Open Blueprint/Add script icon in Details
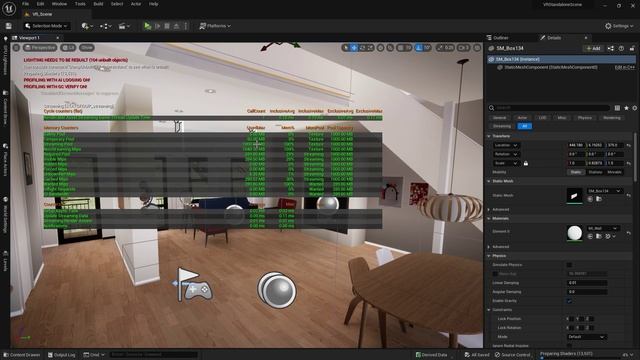Image resolution: width=640 pixels, height=360 pixels. (x=611, y=48)
